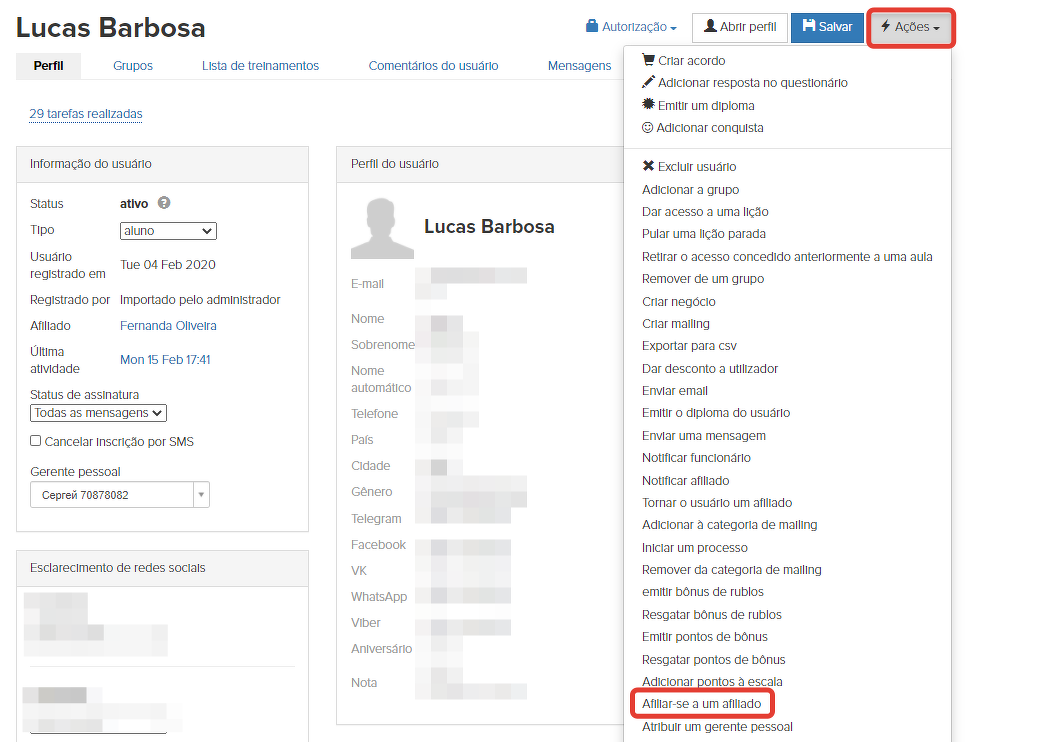Click the shopping cart icon beside Criar acordo
Screen dimensions: 1048x742
click(648, 60)
